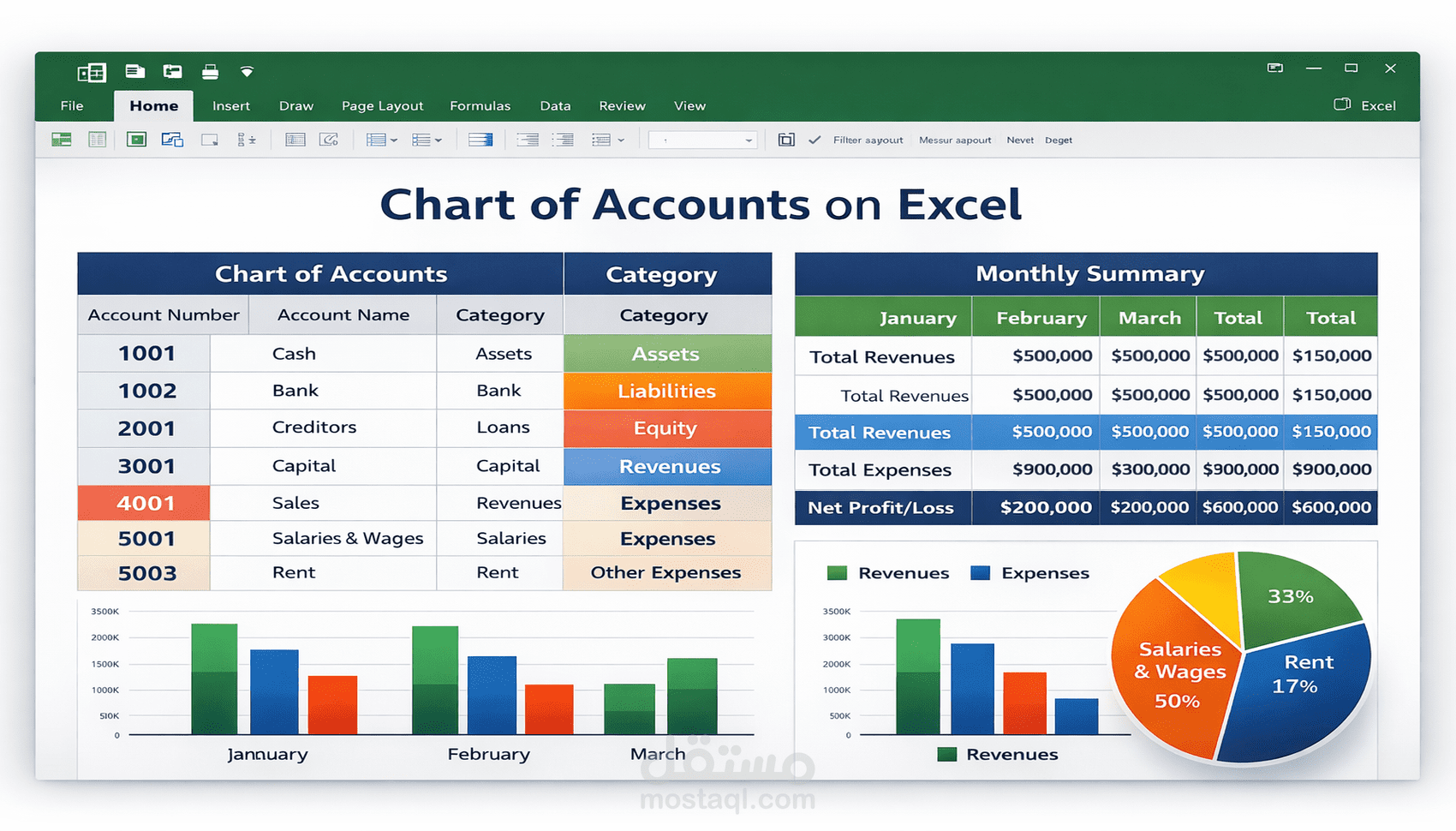Click the blue overlapping windows icon

click(172, 140)
